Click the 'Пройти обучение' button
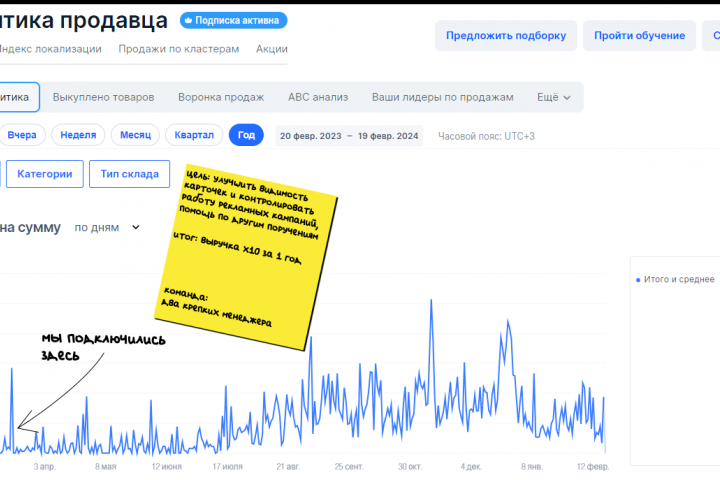 point(639,35)
